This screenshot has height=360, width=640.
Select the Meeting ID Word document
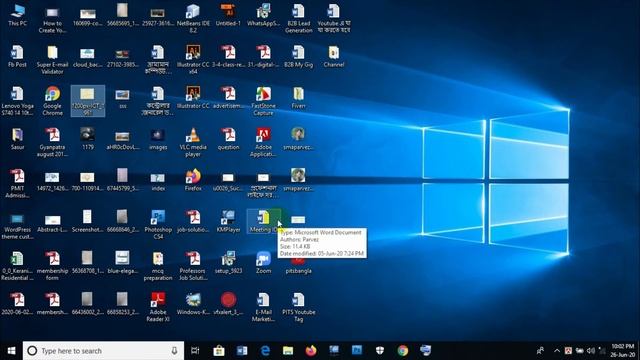pyautogui.click(x=263, y=221)
